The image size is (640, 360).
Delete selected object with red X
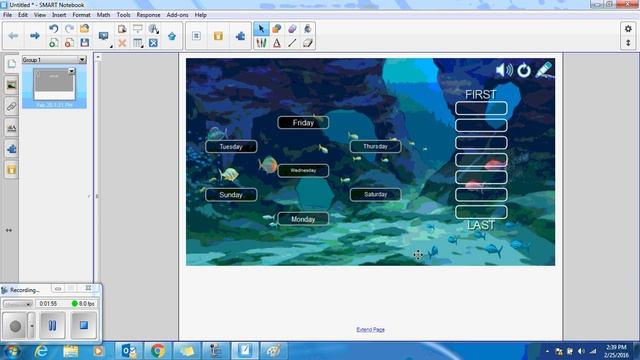pos(122,43)
